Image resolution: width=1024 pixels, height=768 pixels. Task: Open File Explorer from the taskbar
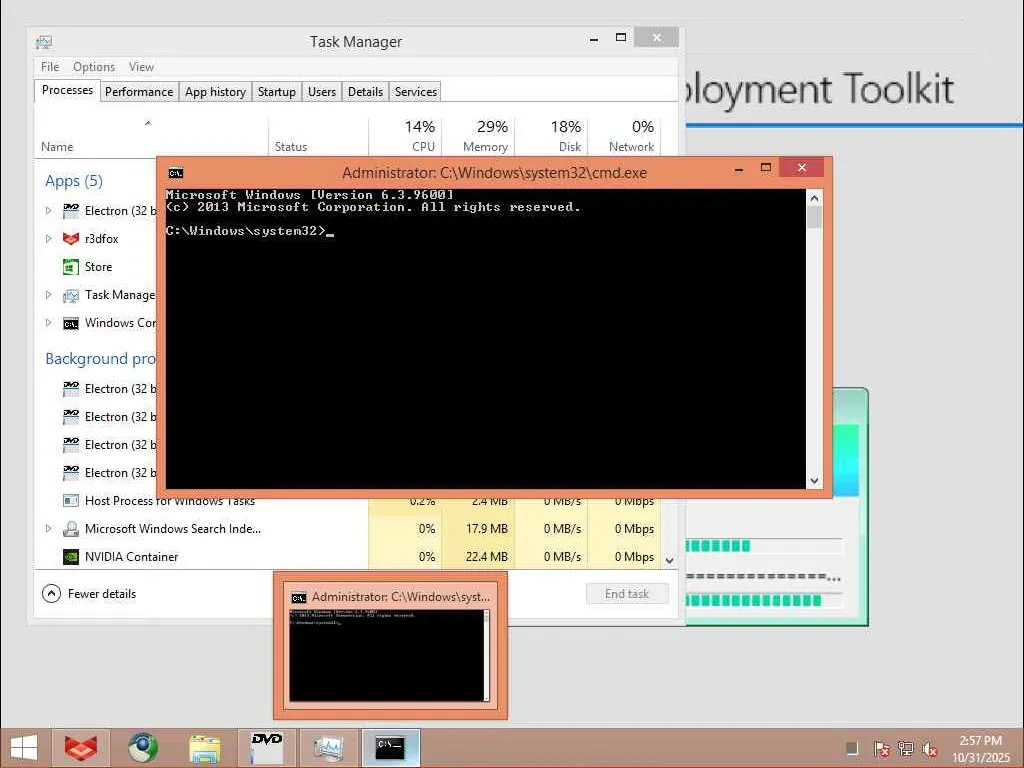204,748
